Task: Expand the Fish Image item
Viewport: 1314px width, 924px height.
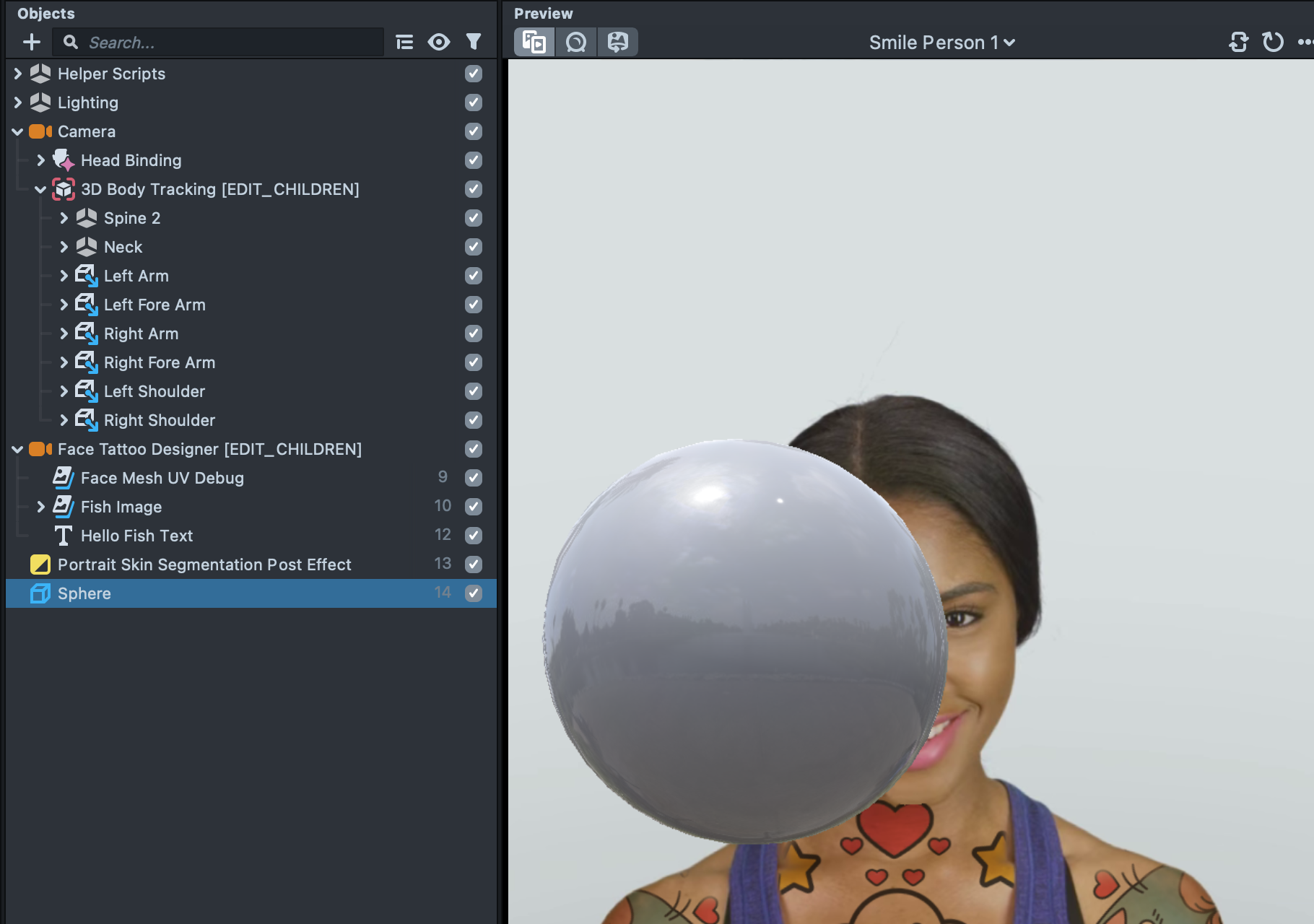Action: tap(41, 507)
